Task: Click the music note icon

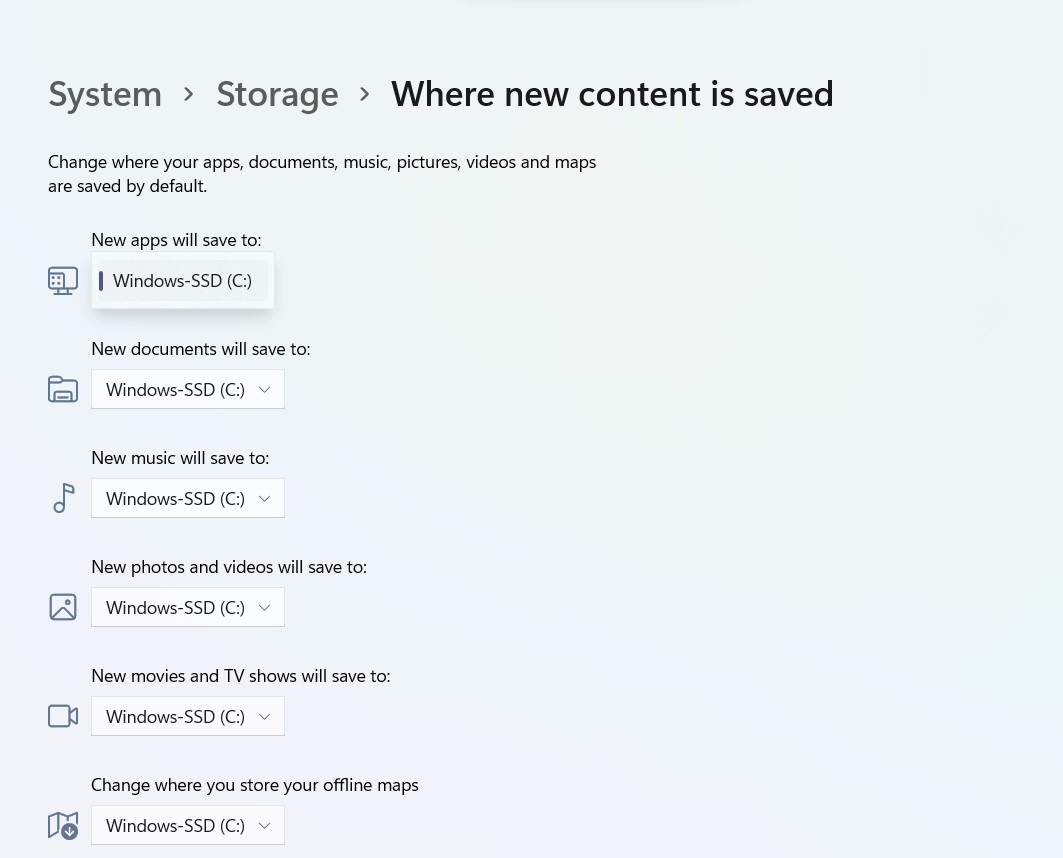Action: pos(63,498)
